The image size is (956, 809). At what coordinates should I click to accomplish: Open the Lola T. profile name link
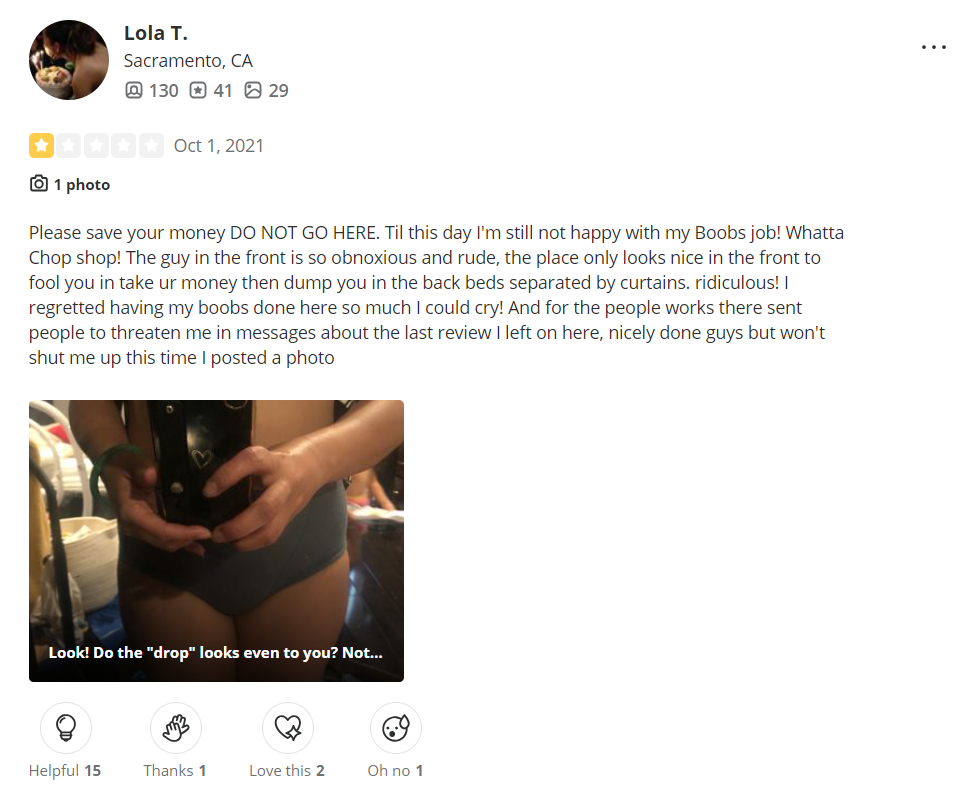click(155, 33)
